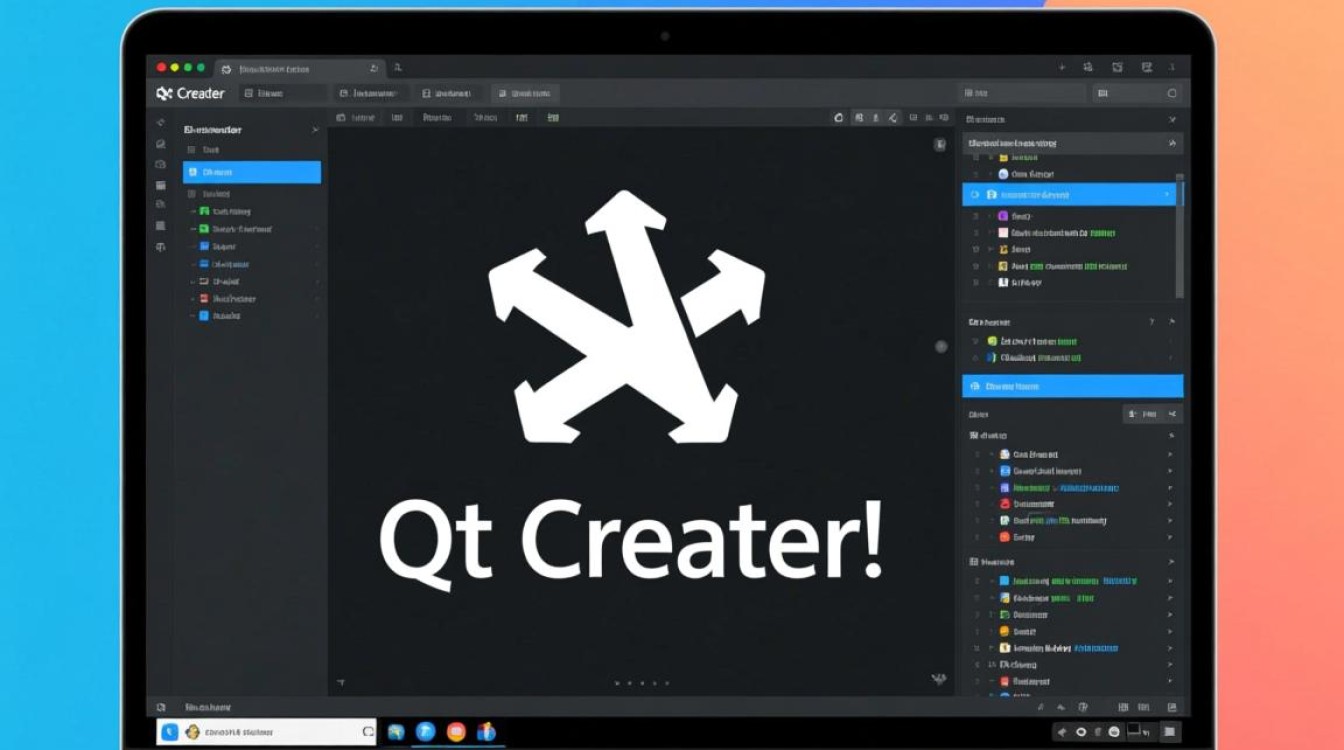Select the magnifier icon in the left vertical toolbar
The width and height of the screenshot is (1344, 750).
[x=161, y=143]
